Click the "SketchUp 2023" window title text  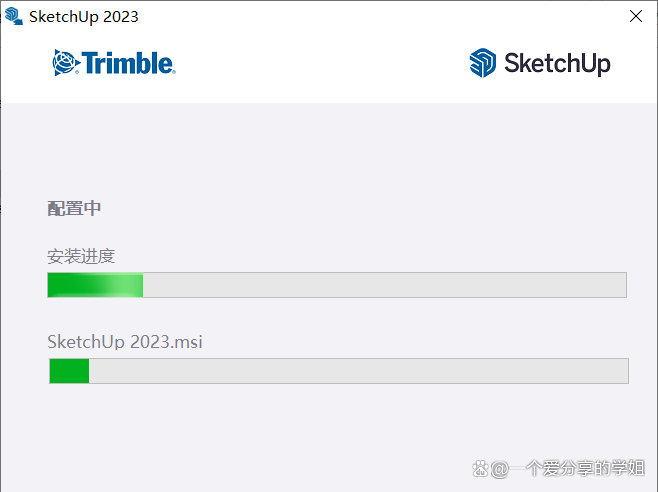84,16
